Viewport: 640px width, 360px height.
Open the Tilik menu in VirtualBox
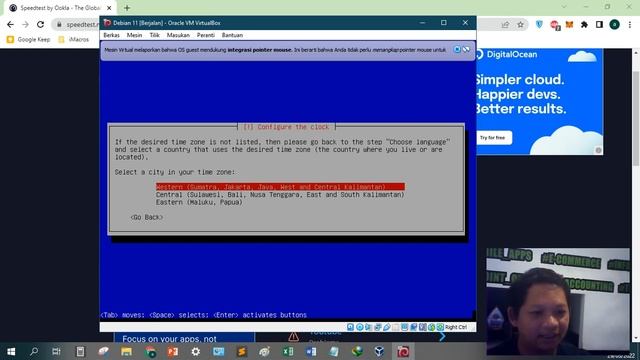(x=155, y=35)
